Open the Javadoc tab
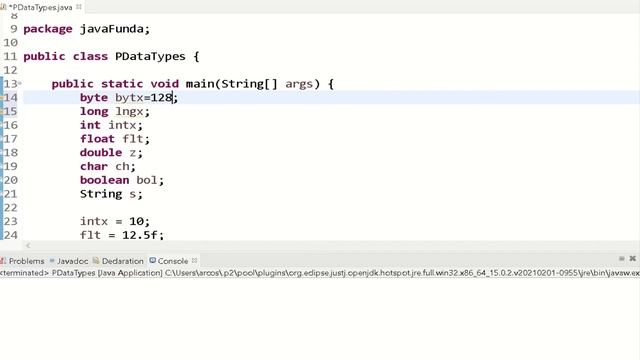Viewport: 640px width, 360px height. coord(69,261)
